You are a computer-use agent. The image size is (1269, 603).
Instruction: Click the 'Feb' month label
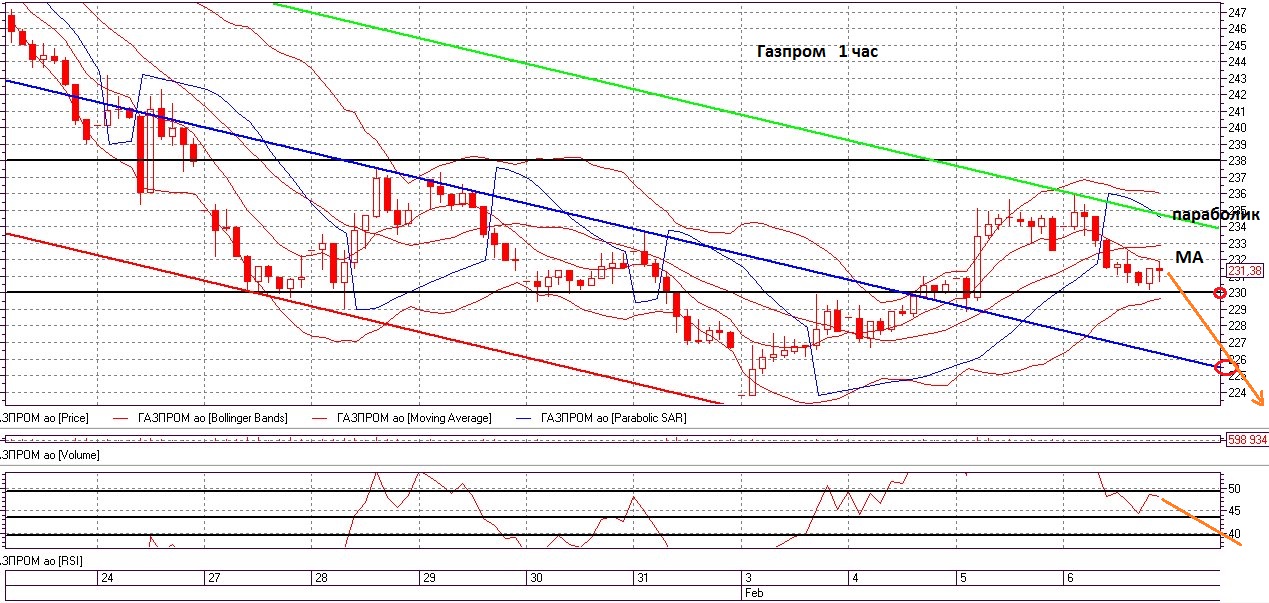[x=752, y=593]
